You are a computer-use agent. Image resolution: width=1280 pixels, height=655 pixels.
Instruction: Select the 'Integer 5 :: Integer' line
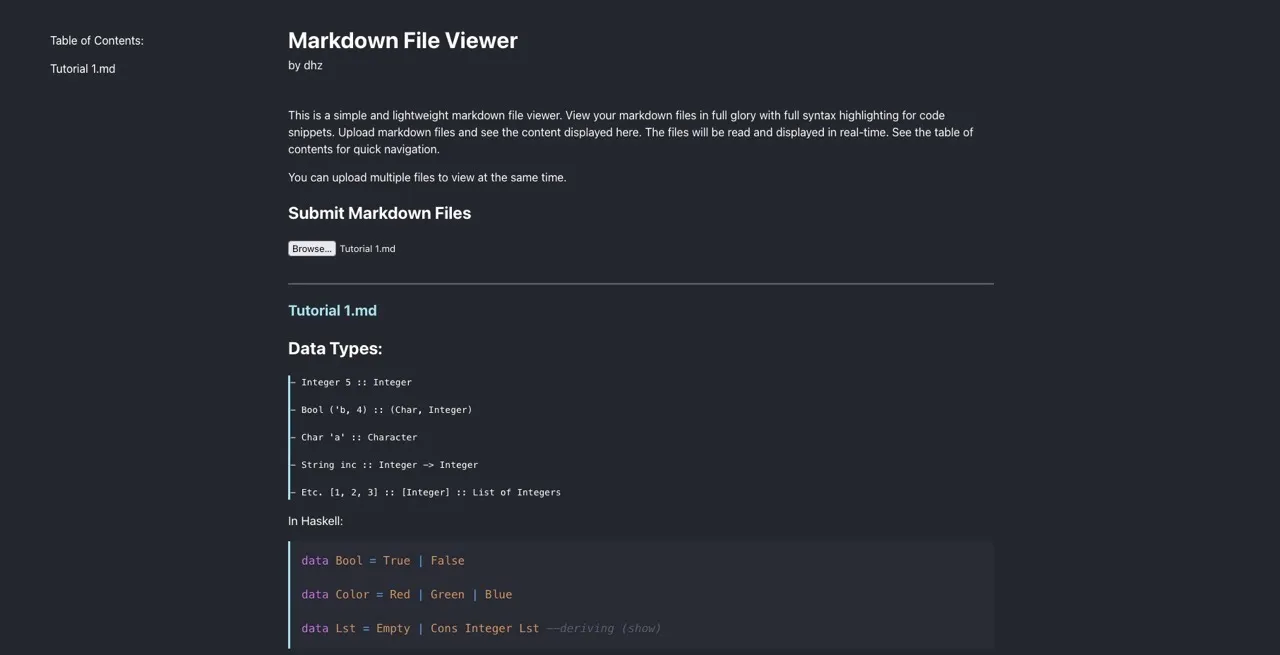tap(356, 382)
